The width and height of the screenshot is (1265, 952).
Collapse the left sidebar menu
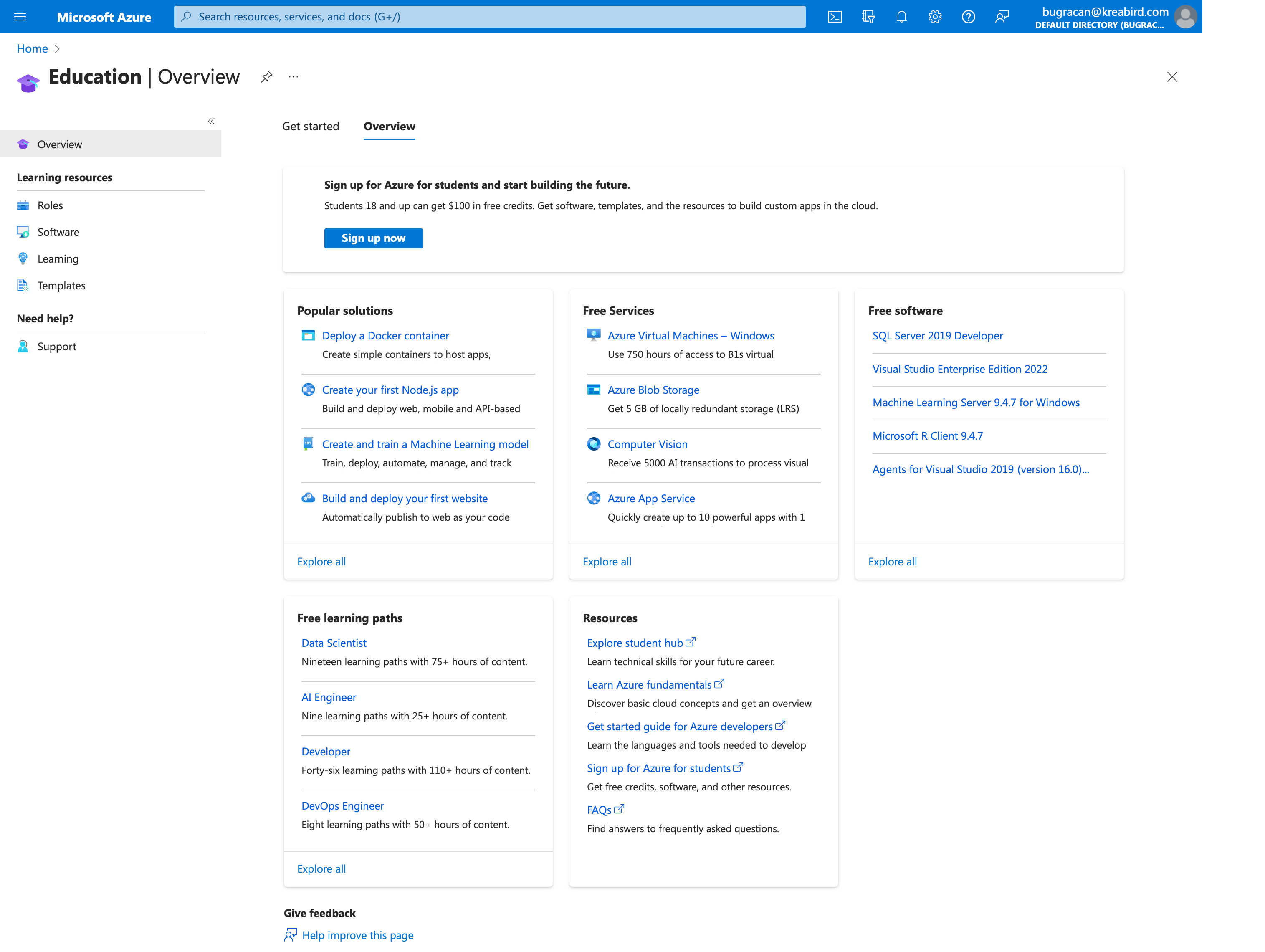(x=211, y=121)
